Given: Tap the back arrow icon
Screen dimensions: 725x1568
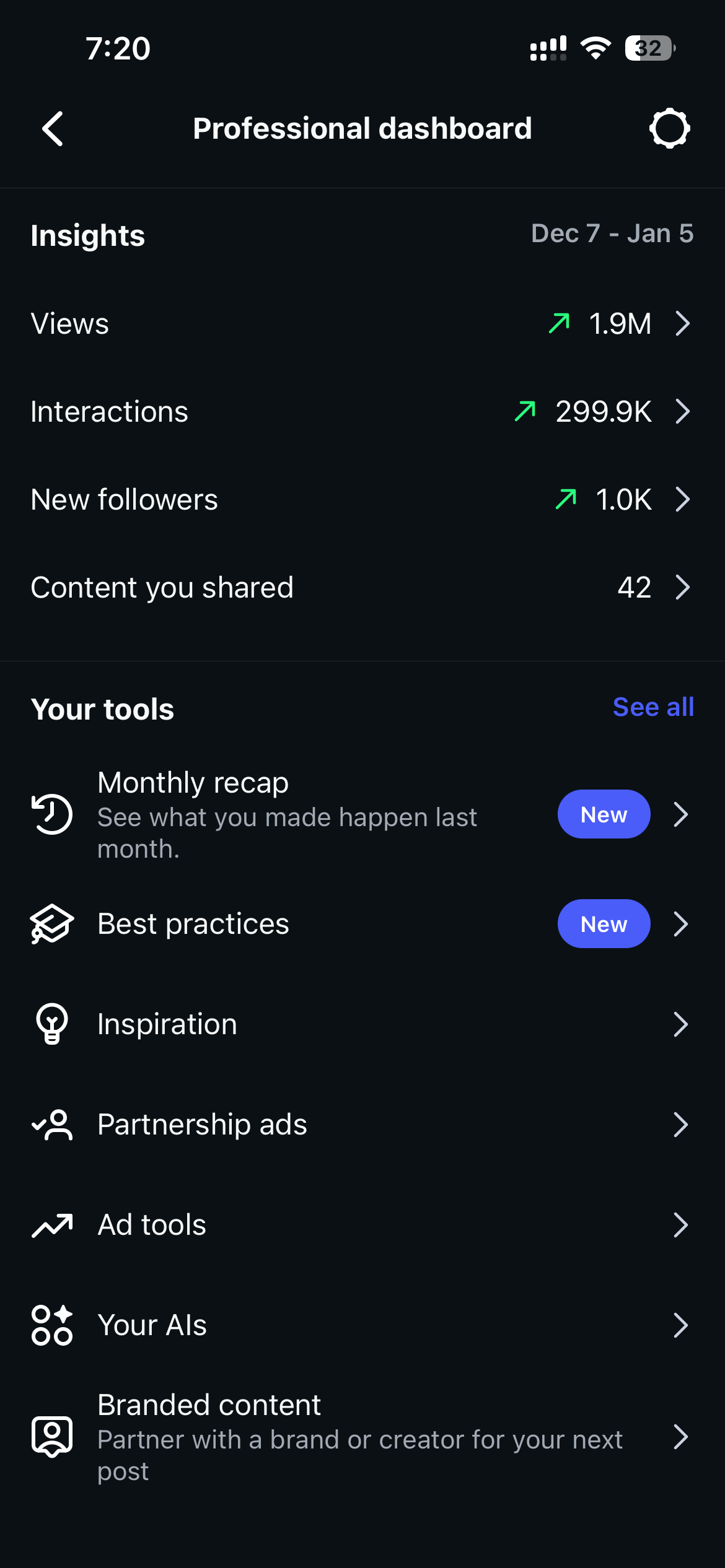Looking at the screenshot, I should click(53, 129).
